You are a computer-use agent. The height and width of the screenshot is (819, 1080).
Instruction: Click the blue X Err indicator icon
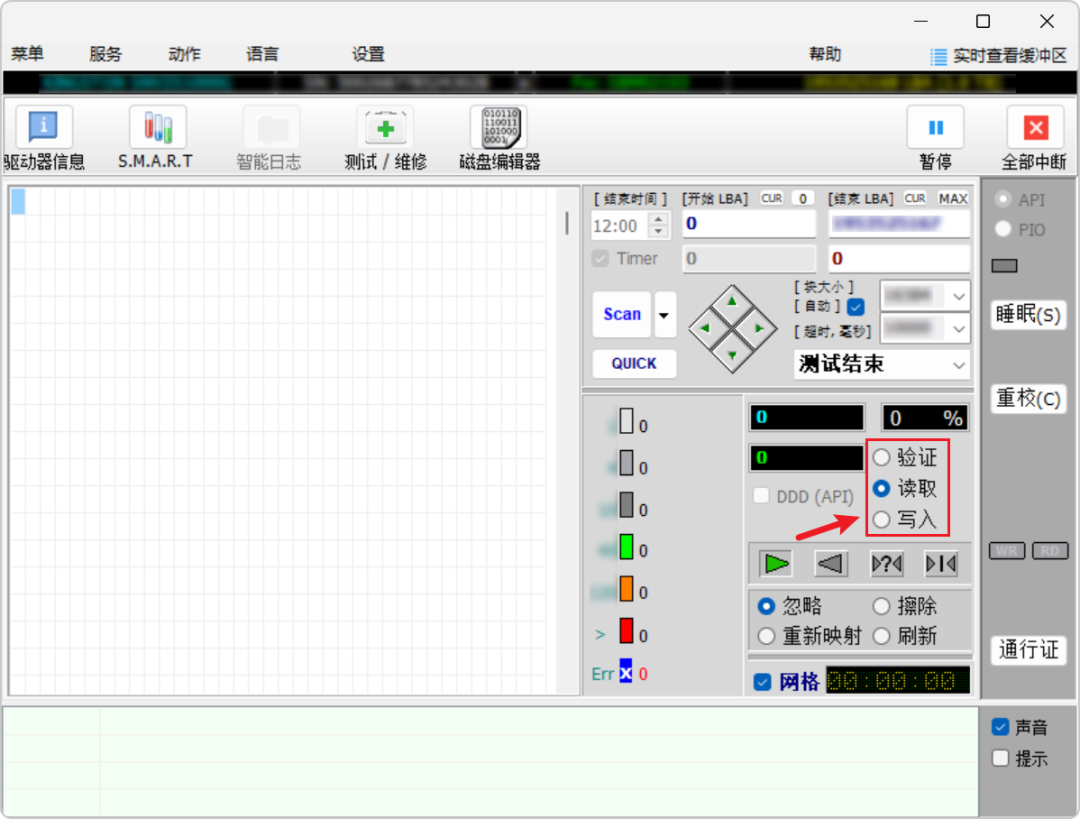click(625, 672)
